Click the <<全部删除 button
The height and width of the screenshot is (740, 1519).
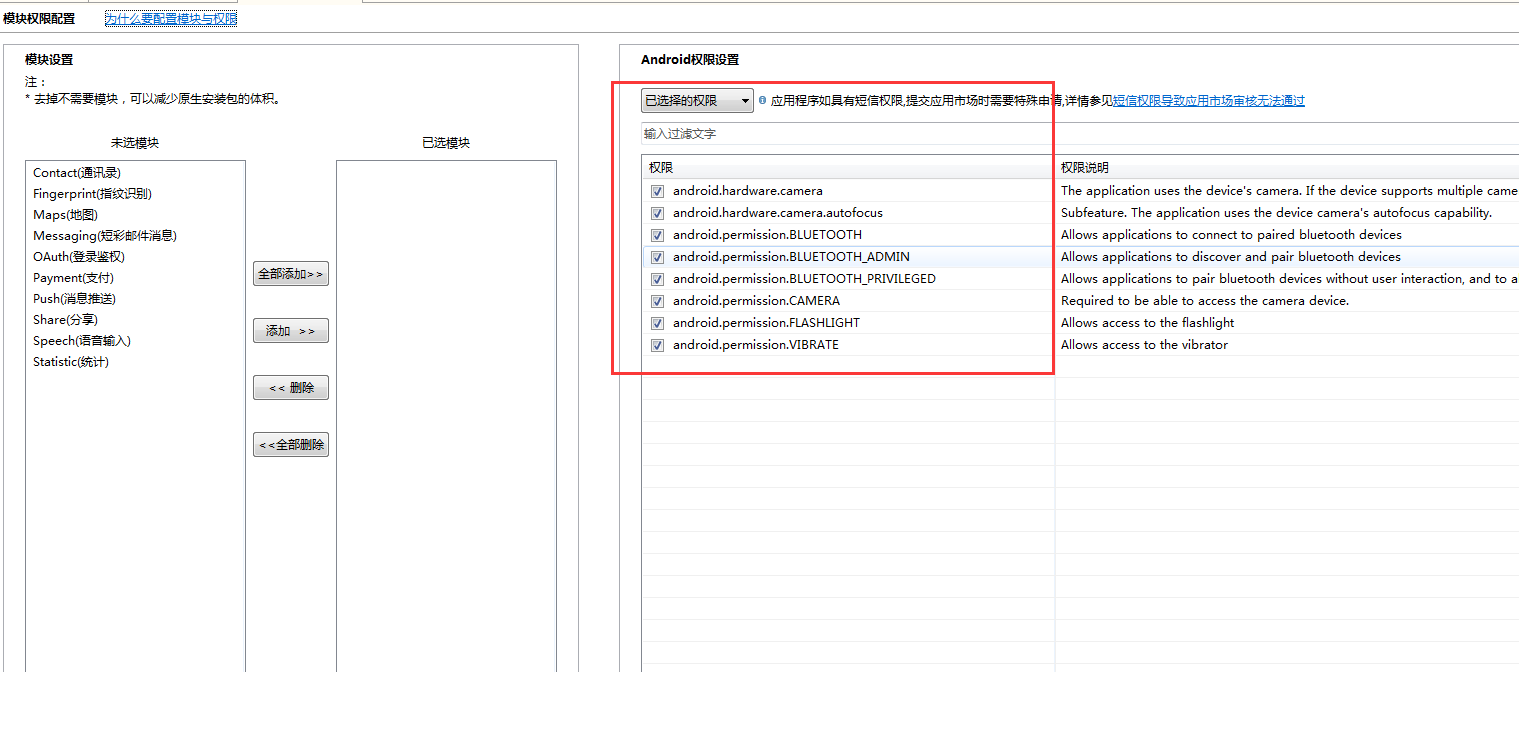[x=291, y=445]
